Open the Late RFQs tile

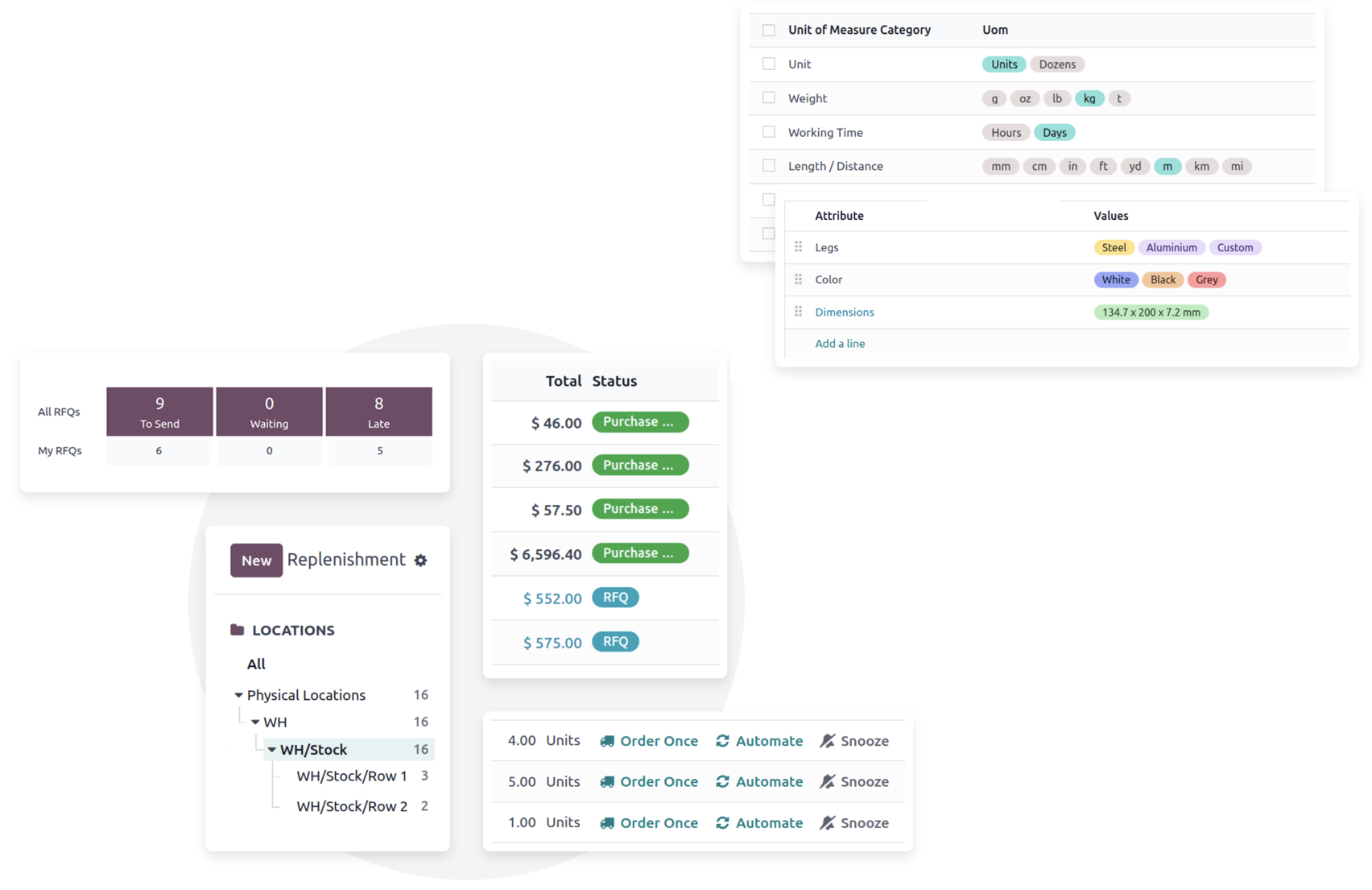pyautogui.click(x=378, y=412)
